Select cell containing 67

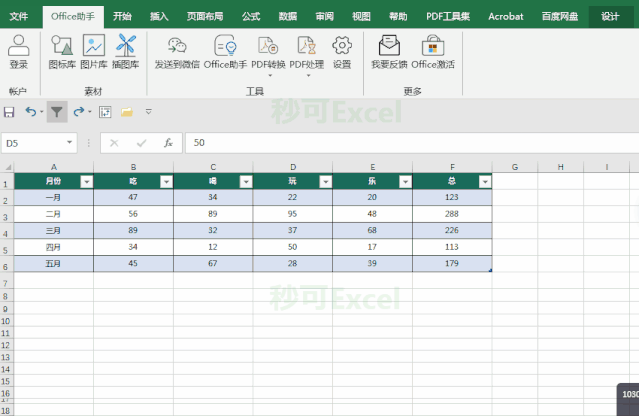pos(213,264)
